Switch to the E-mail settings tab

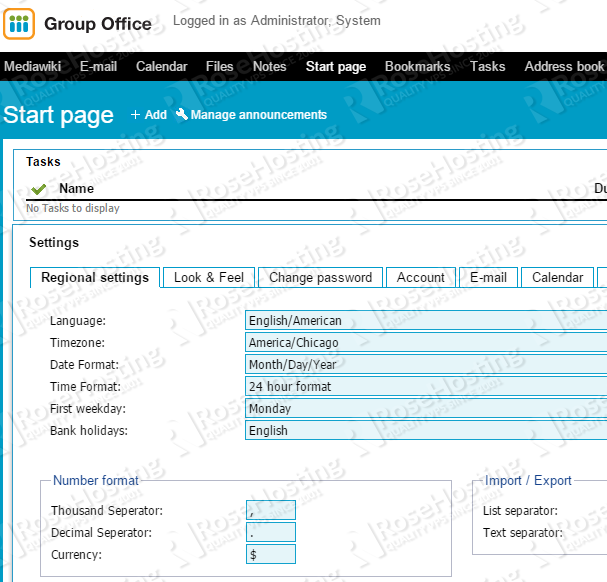pos(488,278)
